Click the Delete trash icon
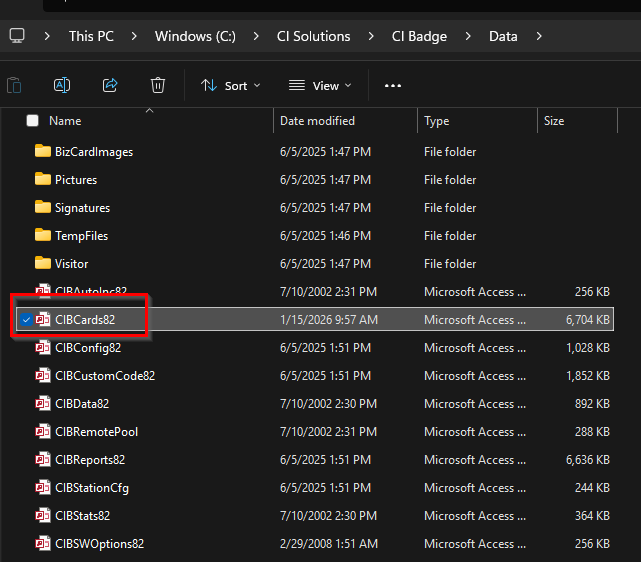Image resolution: width=641 pixels, height=562 pixels. 158,85
